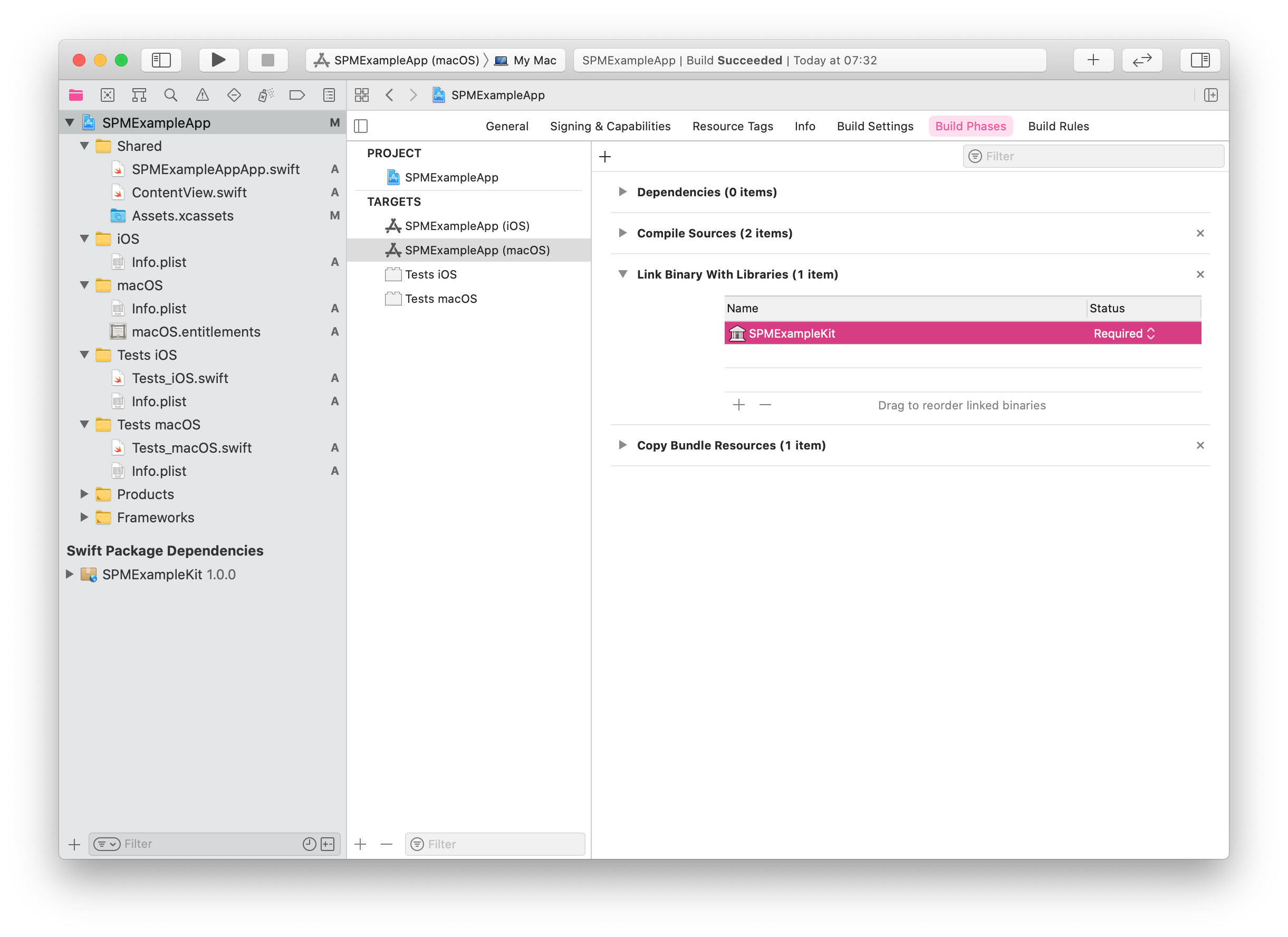
Task: Add a linked library
Action: pyautogui.click(x=739, y=405)
